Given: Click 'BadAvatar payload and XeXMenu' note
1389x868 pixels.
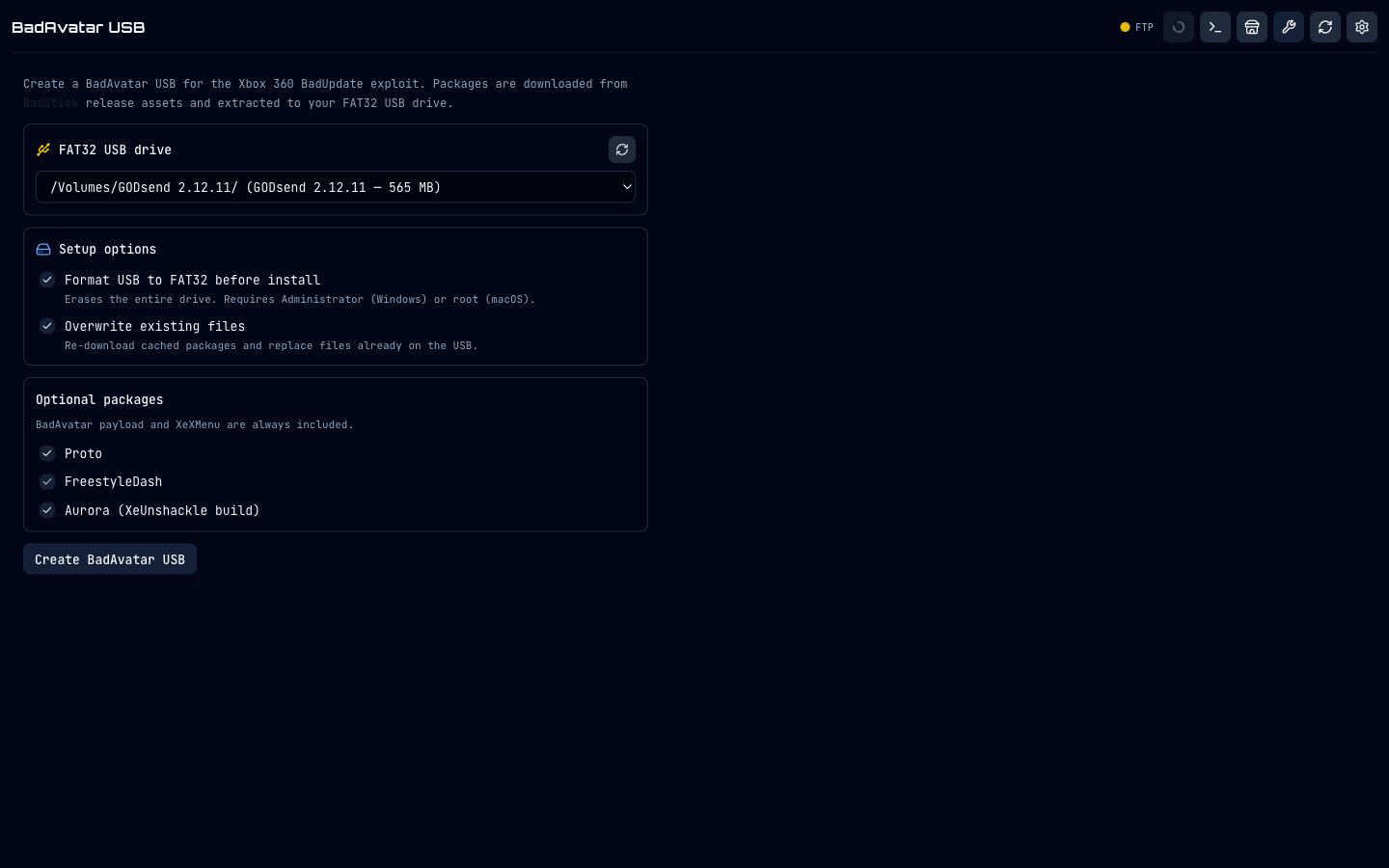Looking at the screenshot, I should [x=195, y=424].
